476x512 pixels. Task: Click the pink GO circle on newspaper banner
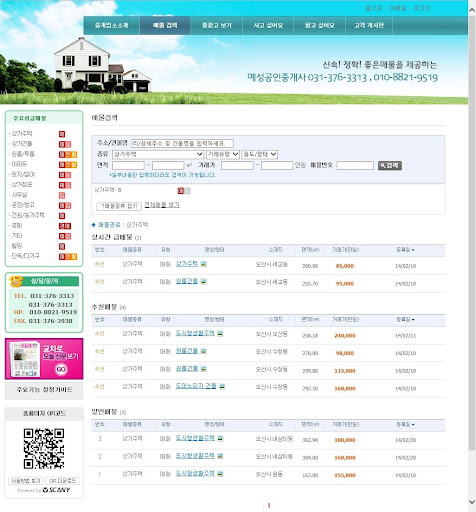point(61,369)
